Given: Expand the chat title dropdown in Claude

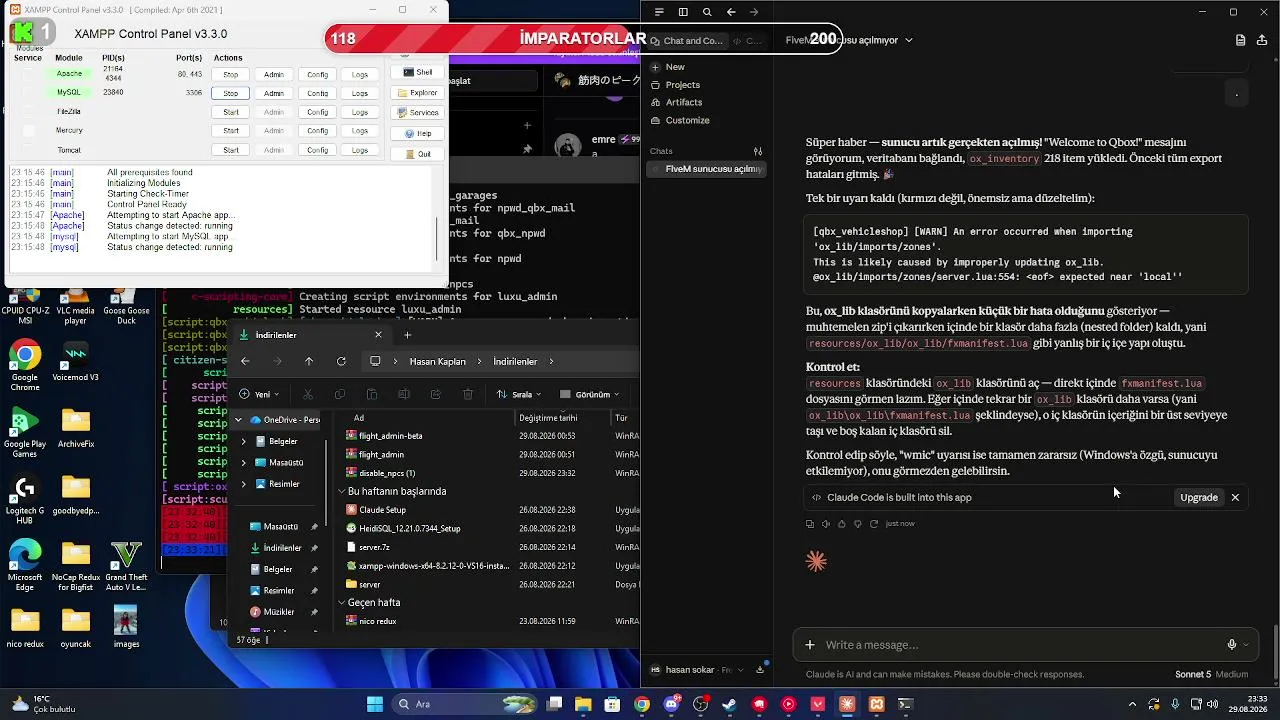Looking at the screenshot, I should tap(908, 40).
